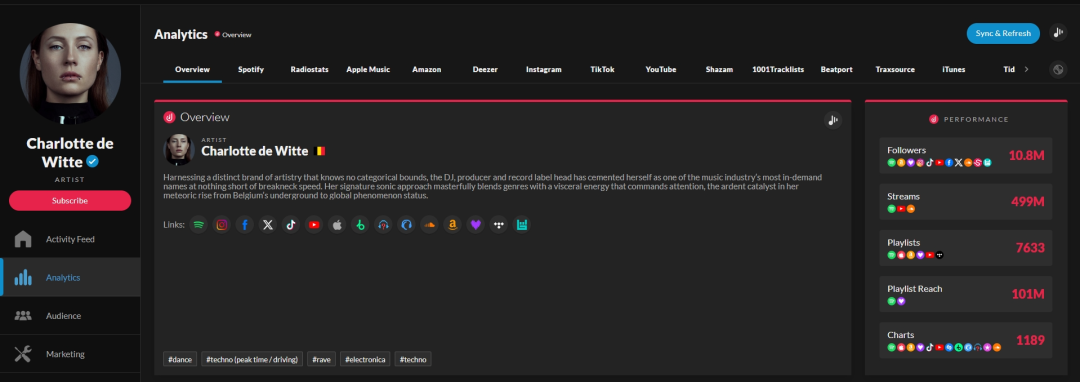Click the large artist profile photo
Image resolution: width=1080 pixels, height=382 pixels.
[70, 73]
